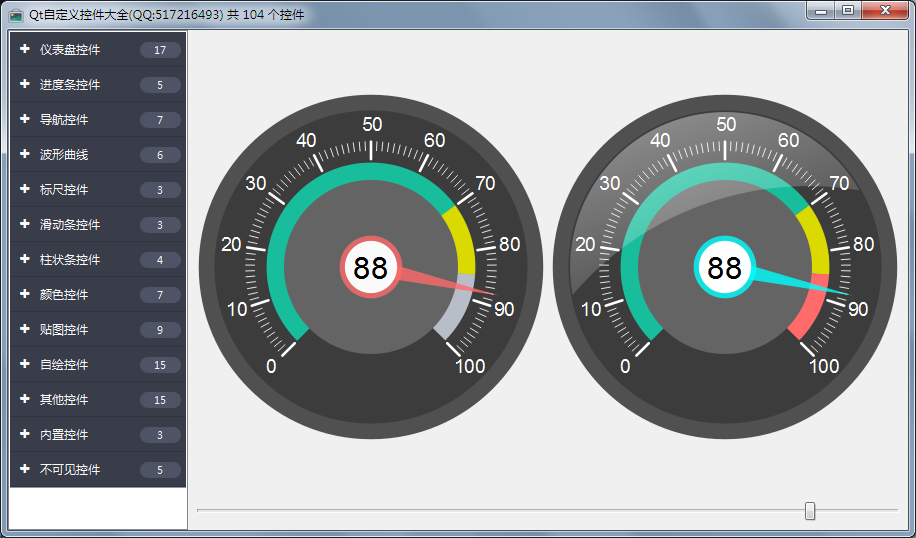
Task: Click the right gauge's cyan center value 88
Action: tap(724, 268)
